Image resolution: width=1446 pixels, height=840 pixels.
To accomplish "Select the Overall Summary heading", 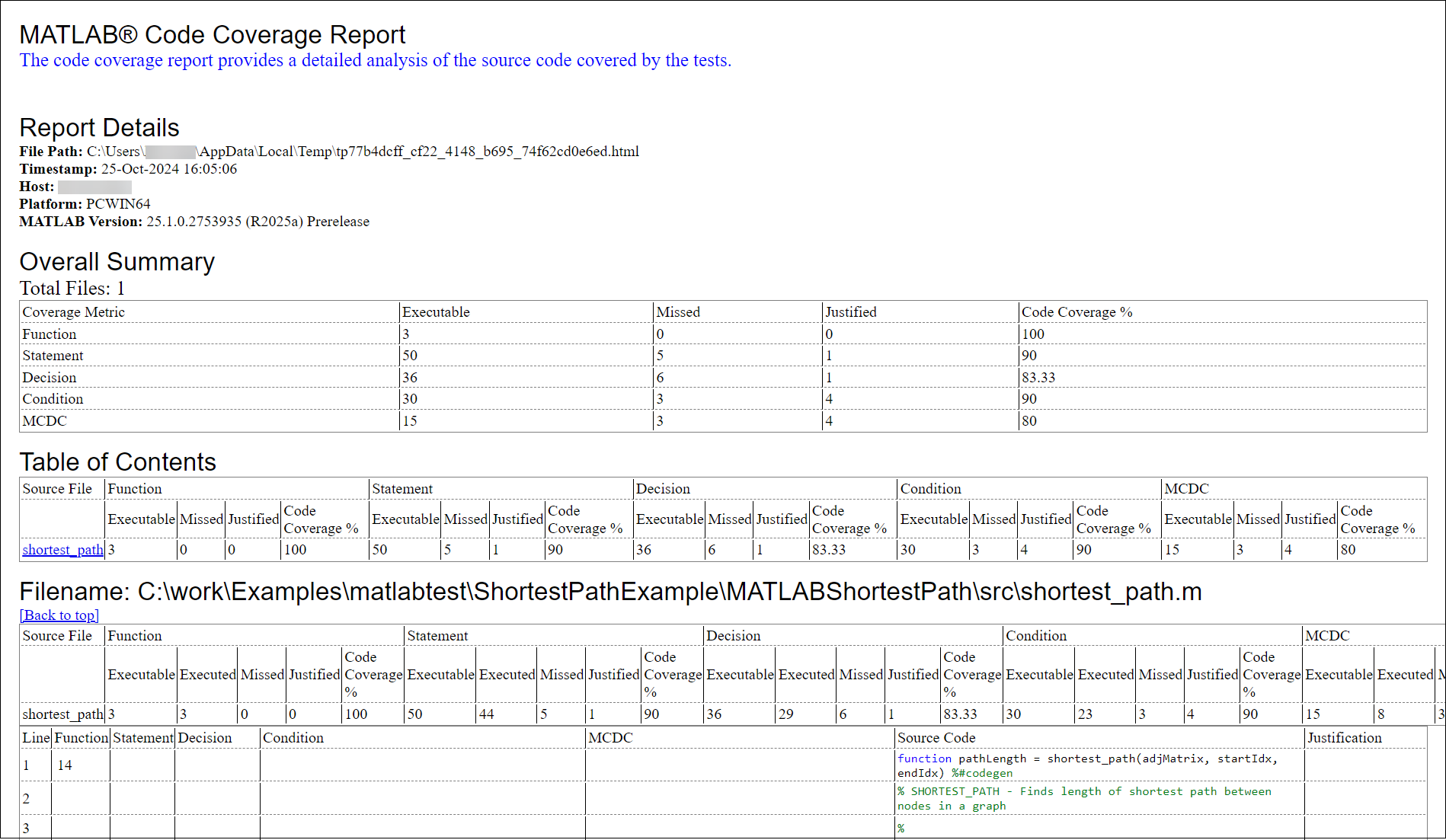I will click(117, 262).
